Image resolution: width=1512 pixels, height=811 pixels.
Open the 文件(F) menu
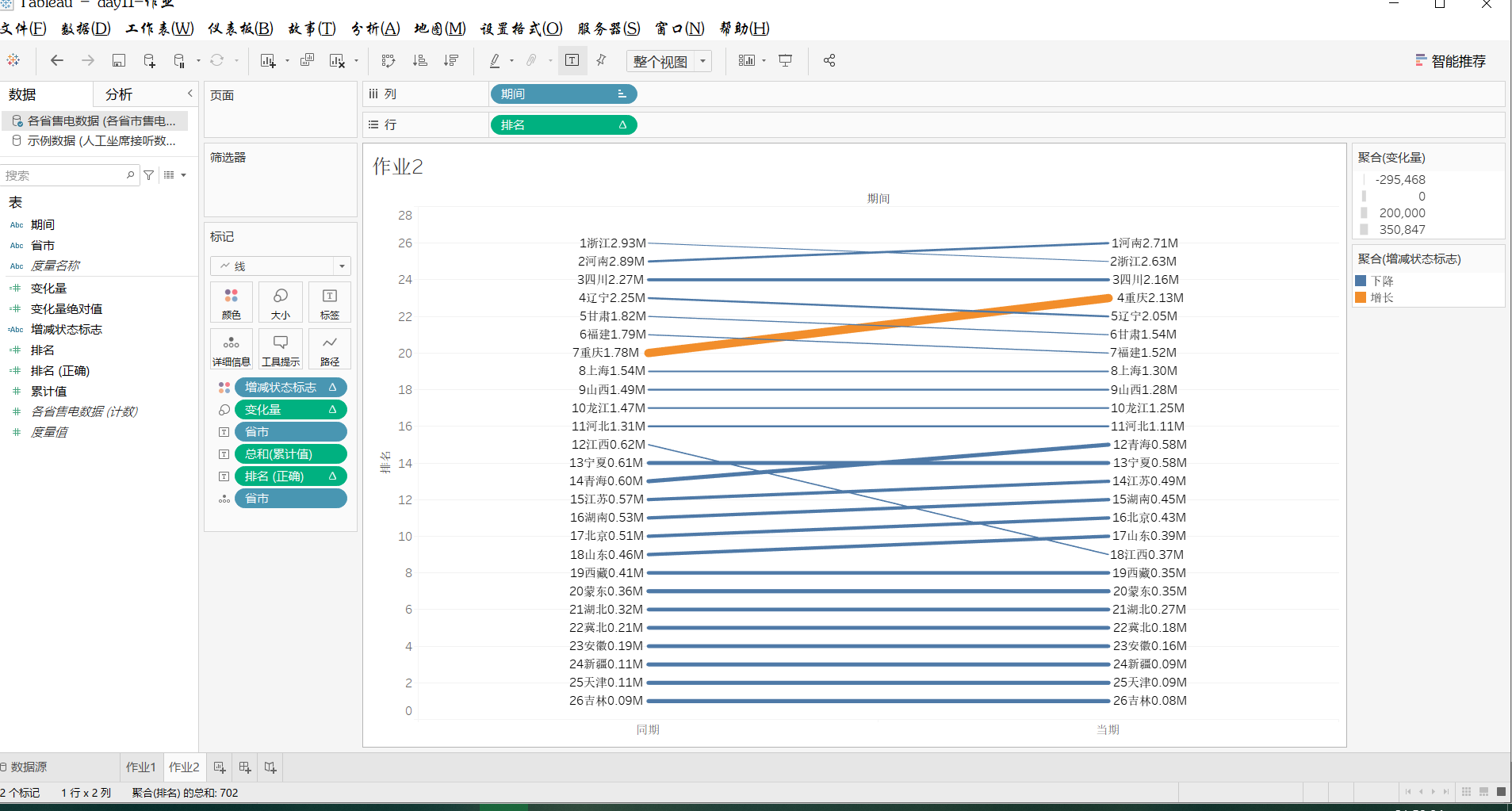pyautogui.click(x=24, y=29)
